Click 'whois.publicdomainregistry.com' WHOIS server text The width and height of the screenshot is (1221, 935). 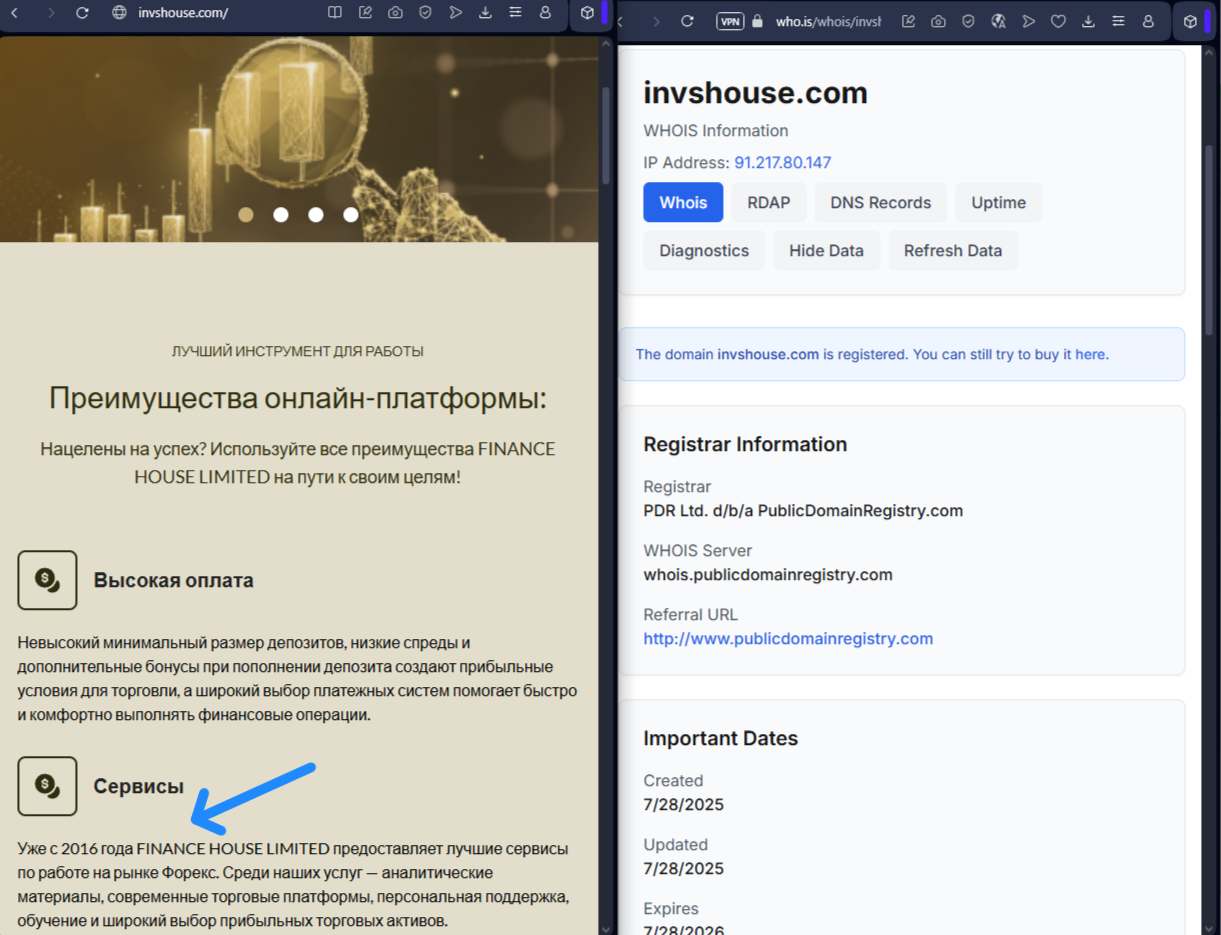[768, 574]
